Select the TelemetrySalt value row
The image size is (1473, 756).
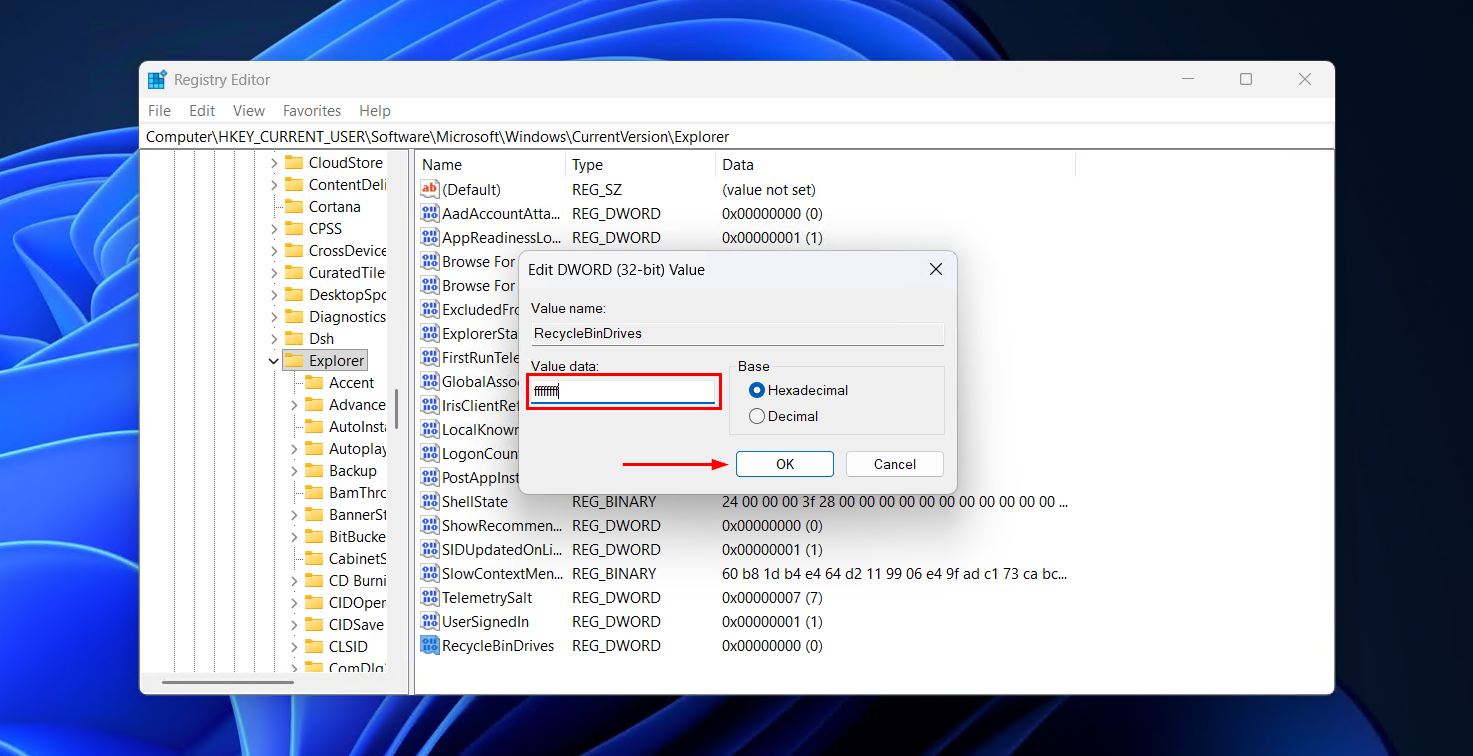745,597
